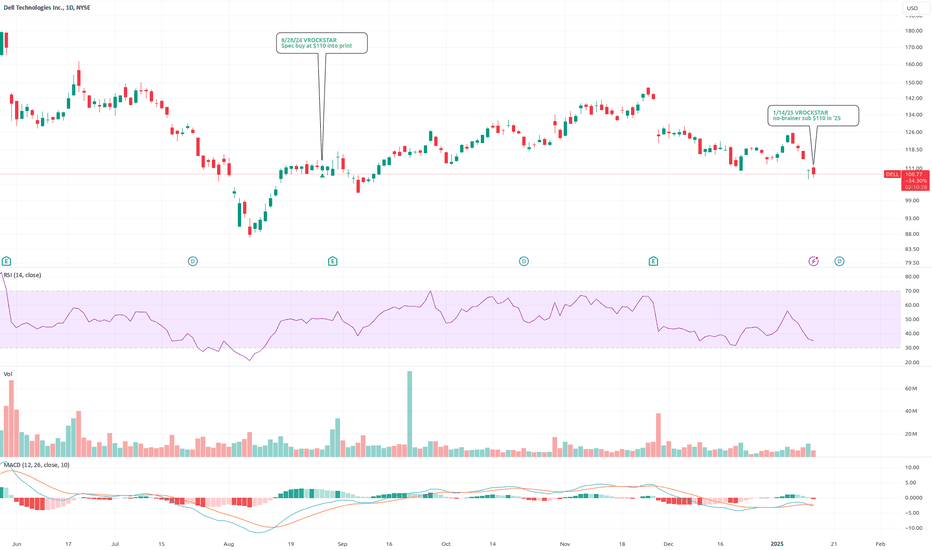This screenshot has width=932, height=550.
Task: Click the Oct label on the time axis
Action: pos(446,543)
